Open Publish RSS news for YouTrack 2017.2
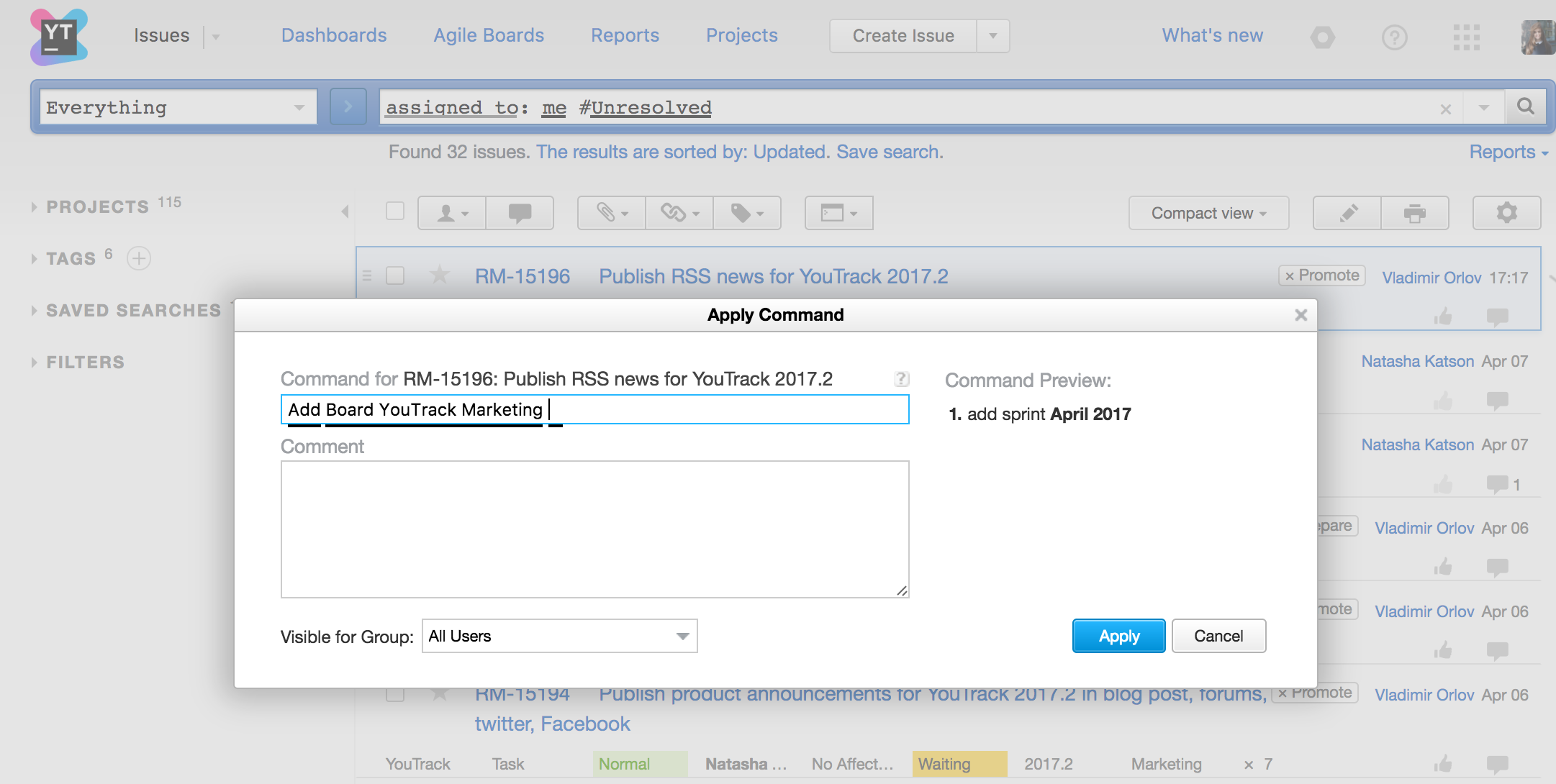 coord(774,276)
